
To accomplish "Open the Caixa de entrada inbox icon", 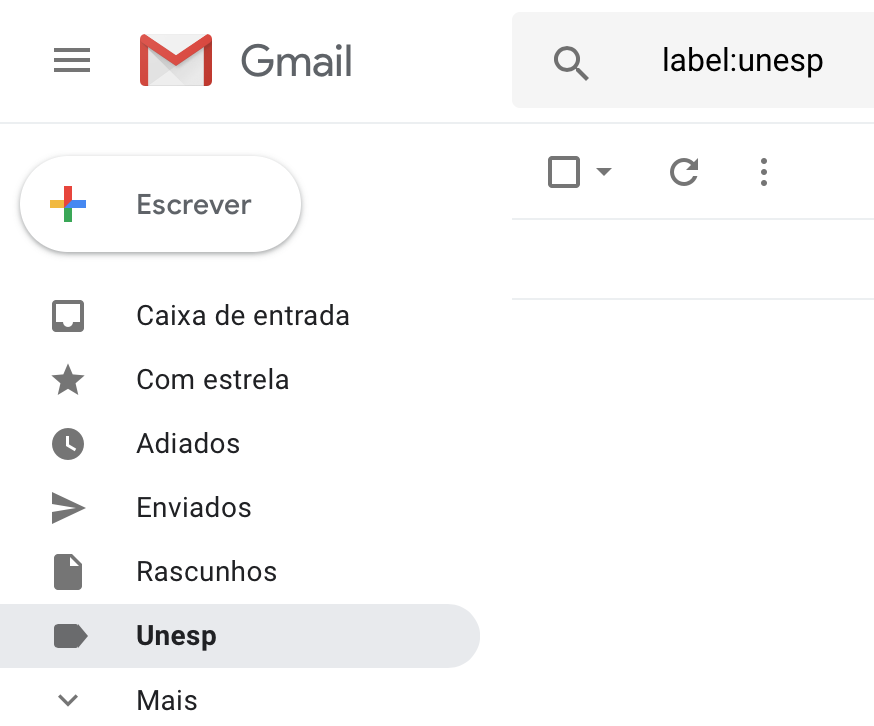I will (x=67, y=316).
